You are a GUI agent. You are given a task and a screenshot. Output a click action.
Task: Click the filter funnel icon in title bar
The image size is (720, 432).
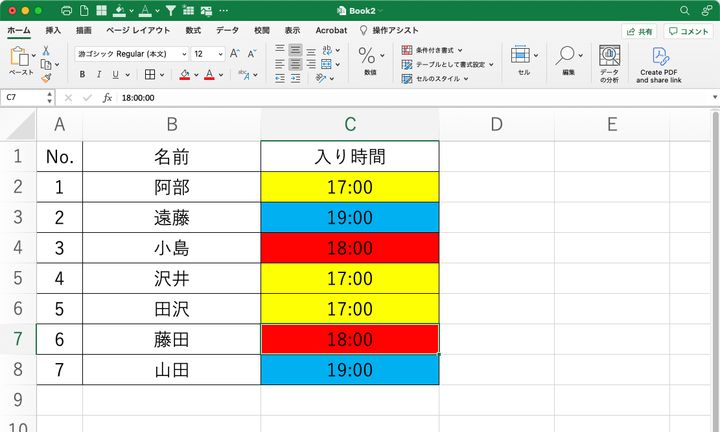click(x=171, y=10)
